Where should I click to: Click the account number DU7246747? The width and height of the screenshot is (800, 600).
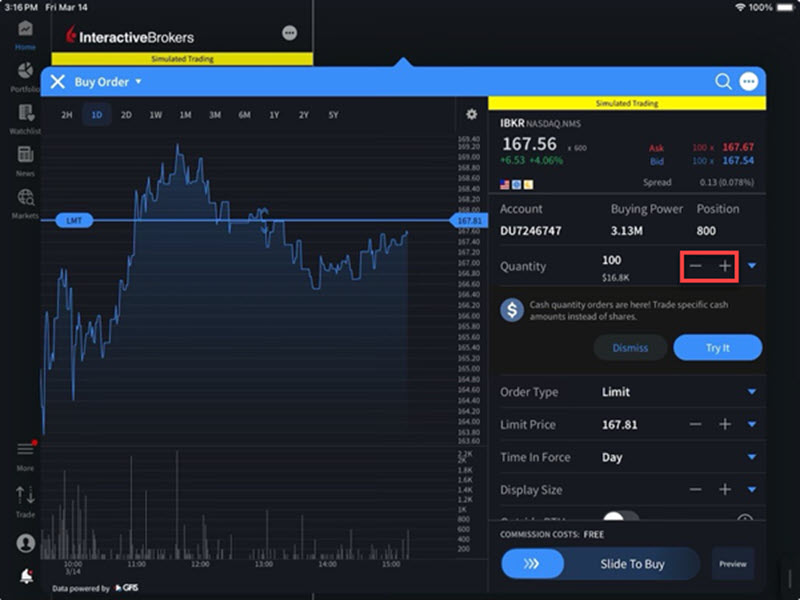531,231
